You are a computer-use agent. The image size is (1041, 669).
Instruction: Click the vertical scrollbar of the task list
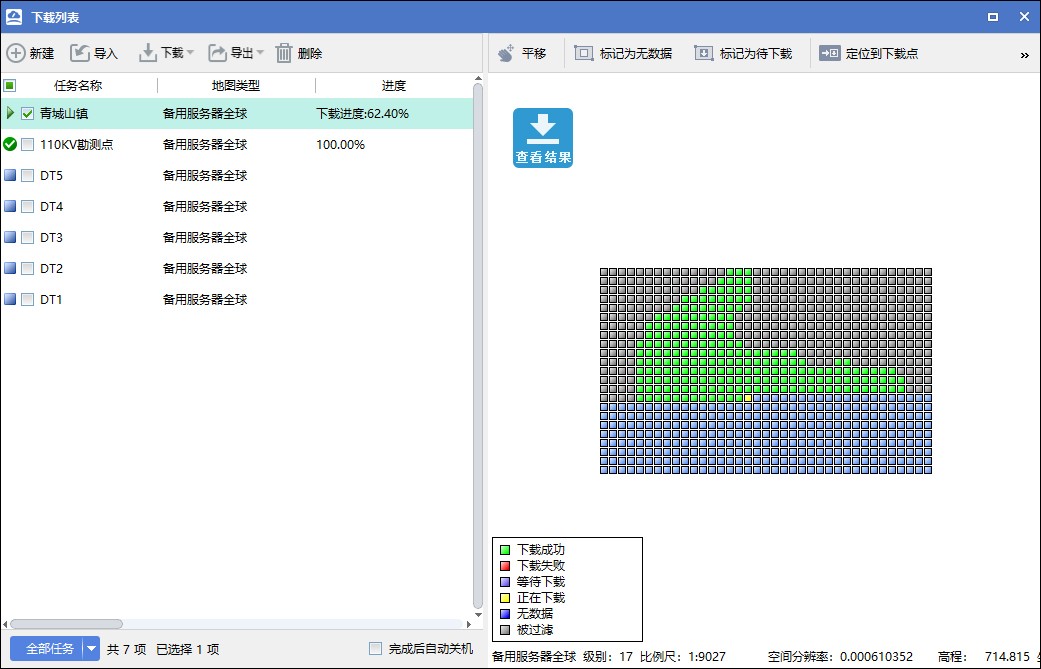point(477,345)
